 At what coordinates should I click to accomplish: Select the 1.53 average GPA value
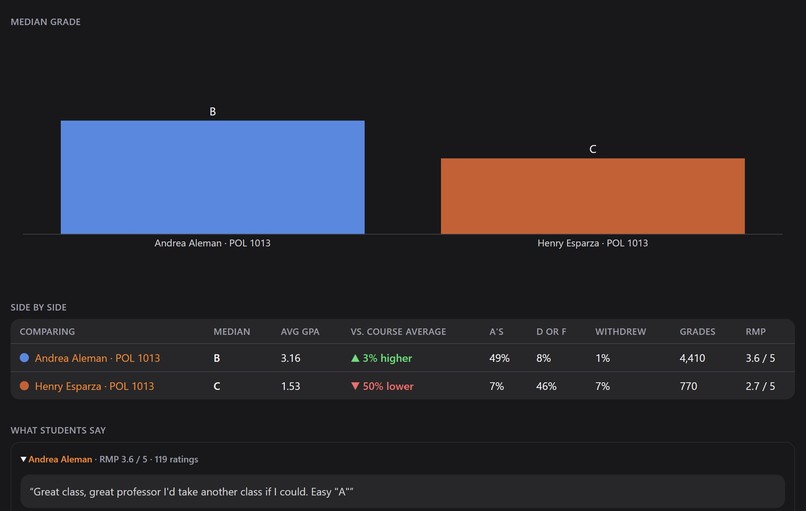click(x=290, y=386)
